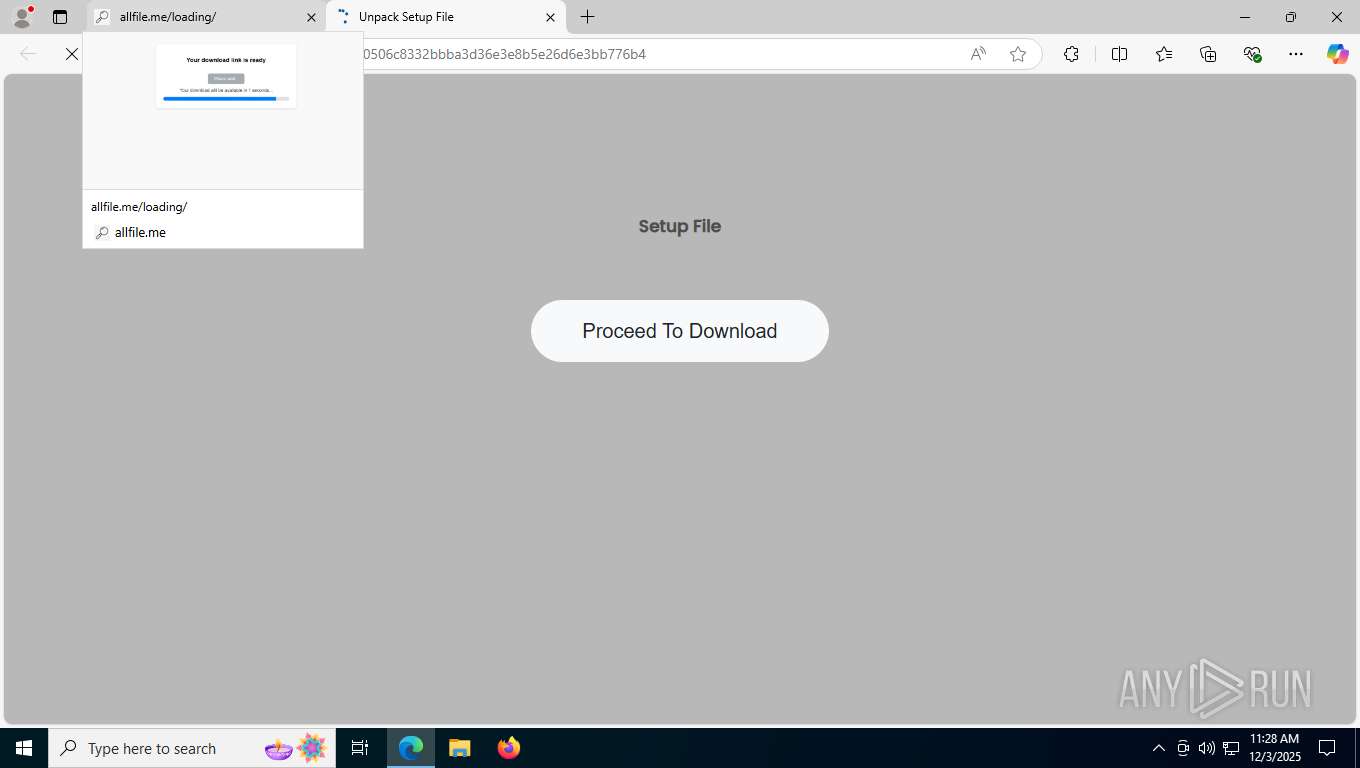Open the Edge profile icon
The width and height of the screenshot is (1360, 768).
[x=22, y=17]
